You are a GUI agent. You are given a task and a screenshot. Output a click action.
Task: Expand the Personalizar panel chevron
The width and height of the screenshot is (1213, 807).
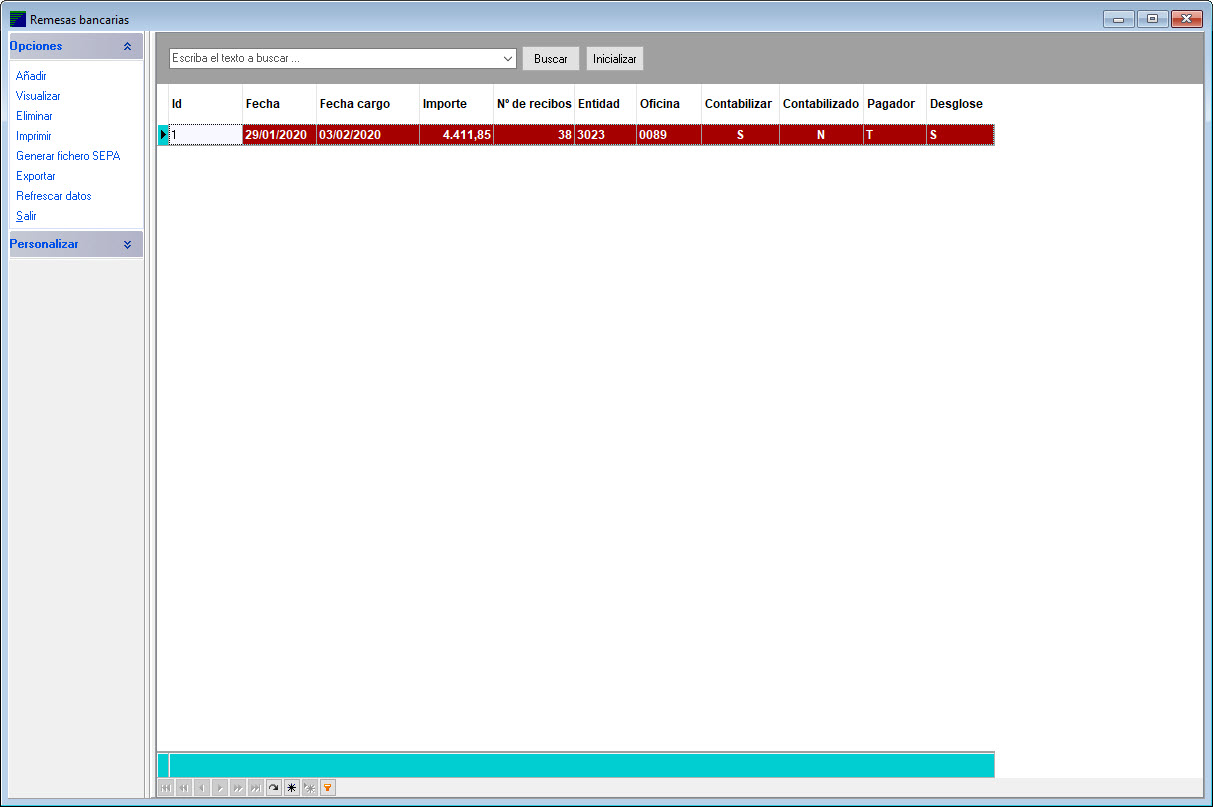127,244
